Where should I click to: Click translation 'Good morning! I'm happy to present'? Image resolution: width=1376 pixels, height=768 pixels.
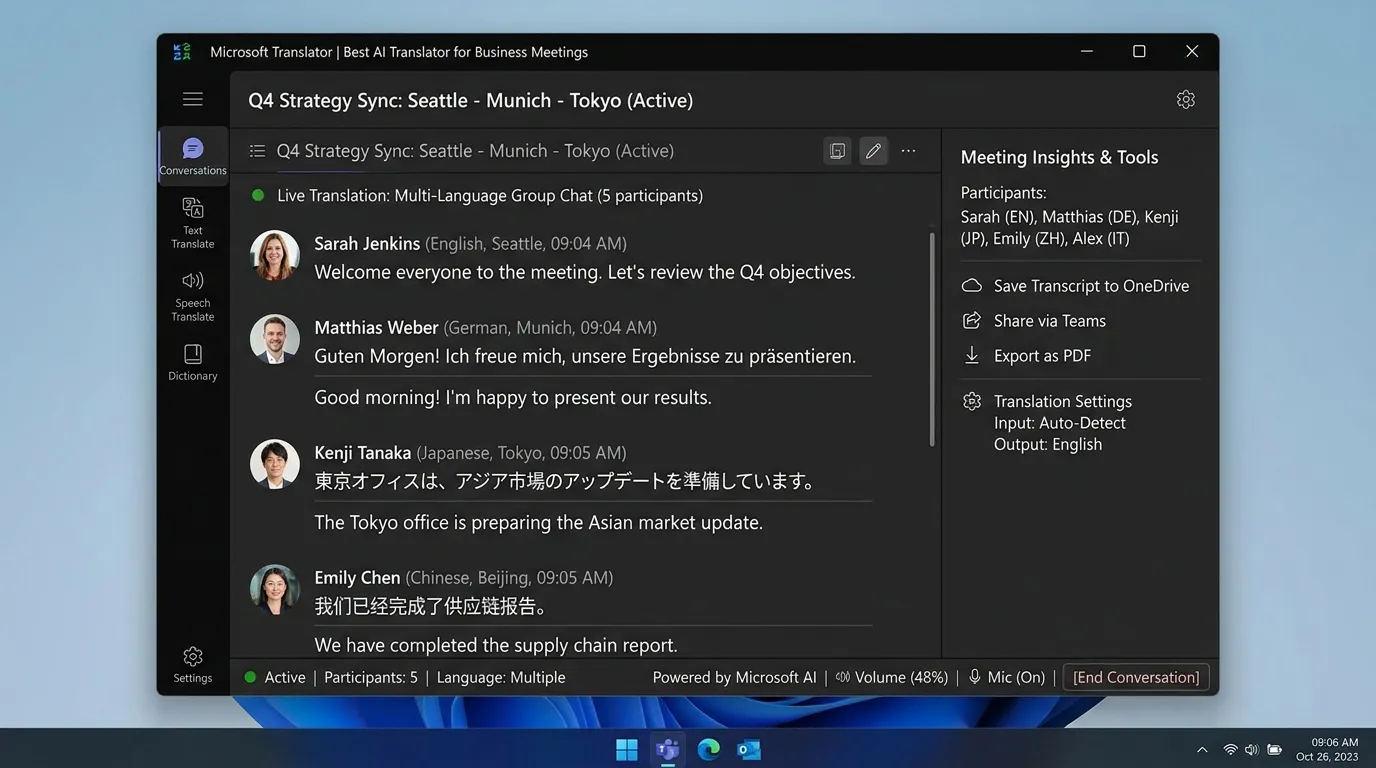pos(513,397)
